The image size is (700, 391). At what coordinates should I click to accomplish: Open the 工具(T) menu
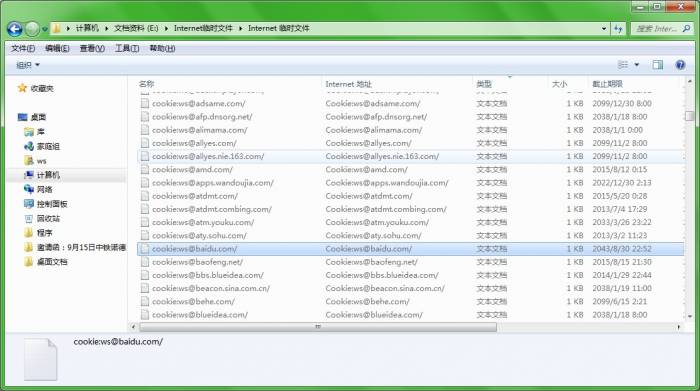[127, 48]
